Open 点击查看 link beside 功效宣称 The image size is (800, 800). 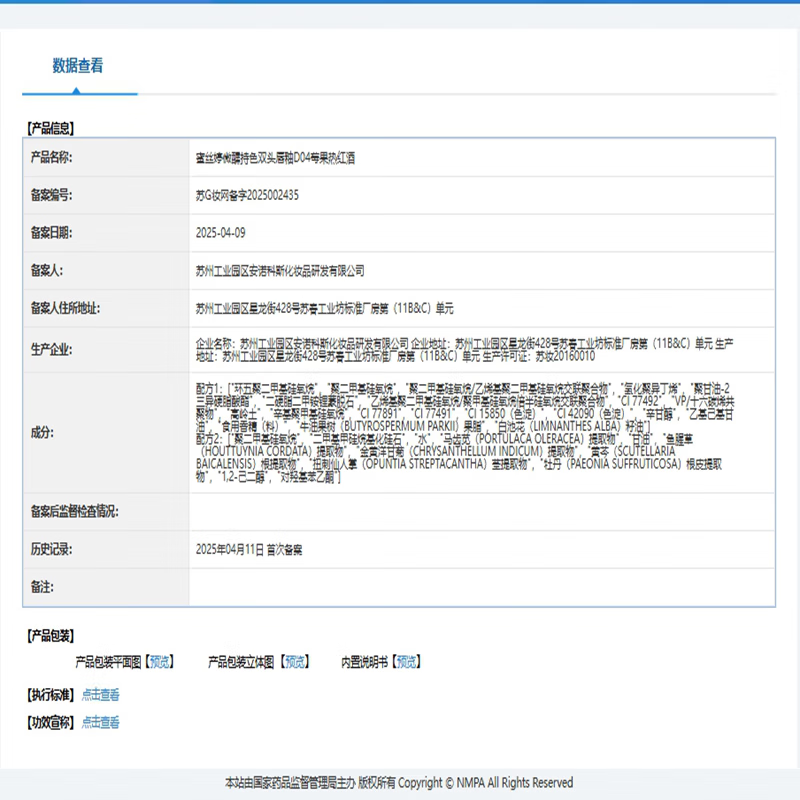pos(100,722)
